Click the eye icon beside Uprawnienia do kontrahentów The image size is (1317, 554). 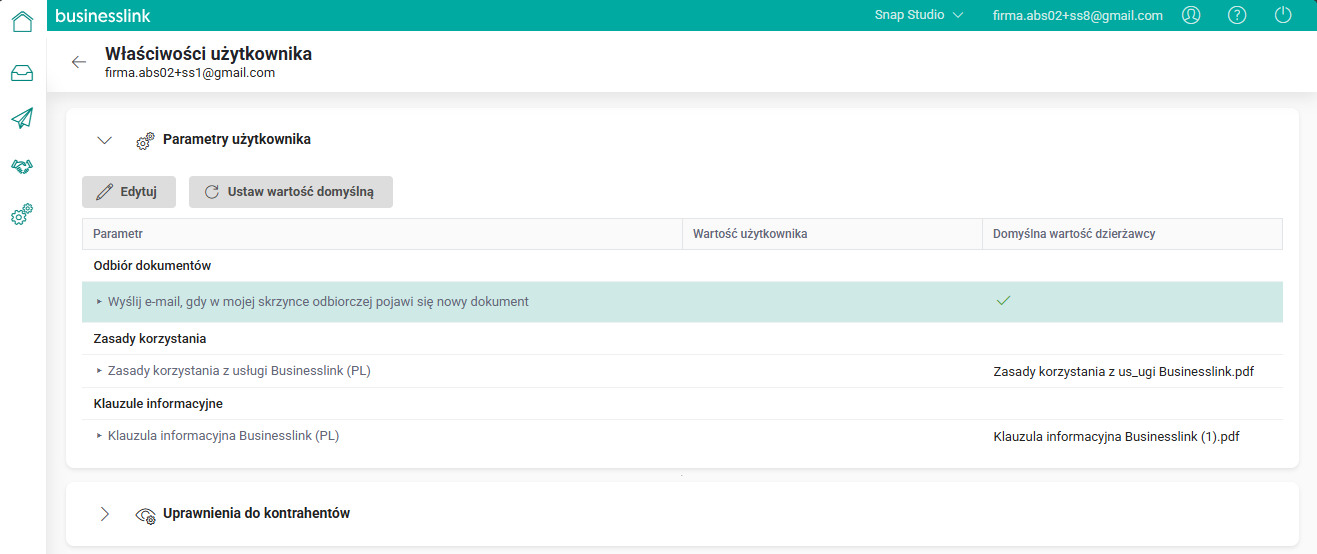[146, 515]
